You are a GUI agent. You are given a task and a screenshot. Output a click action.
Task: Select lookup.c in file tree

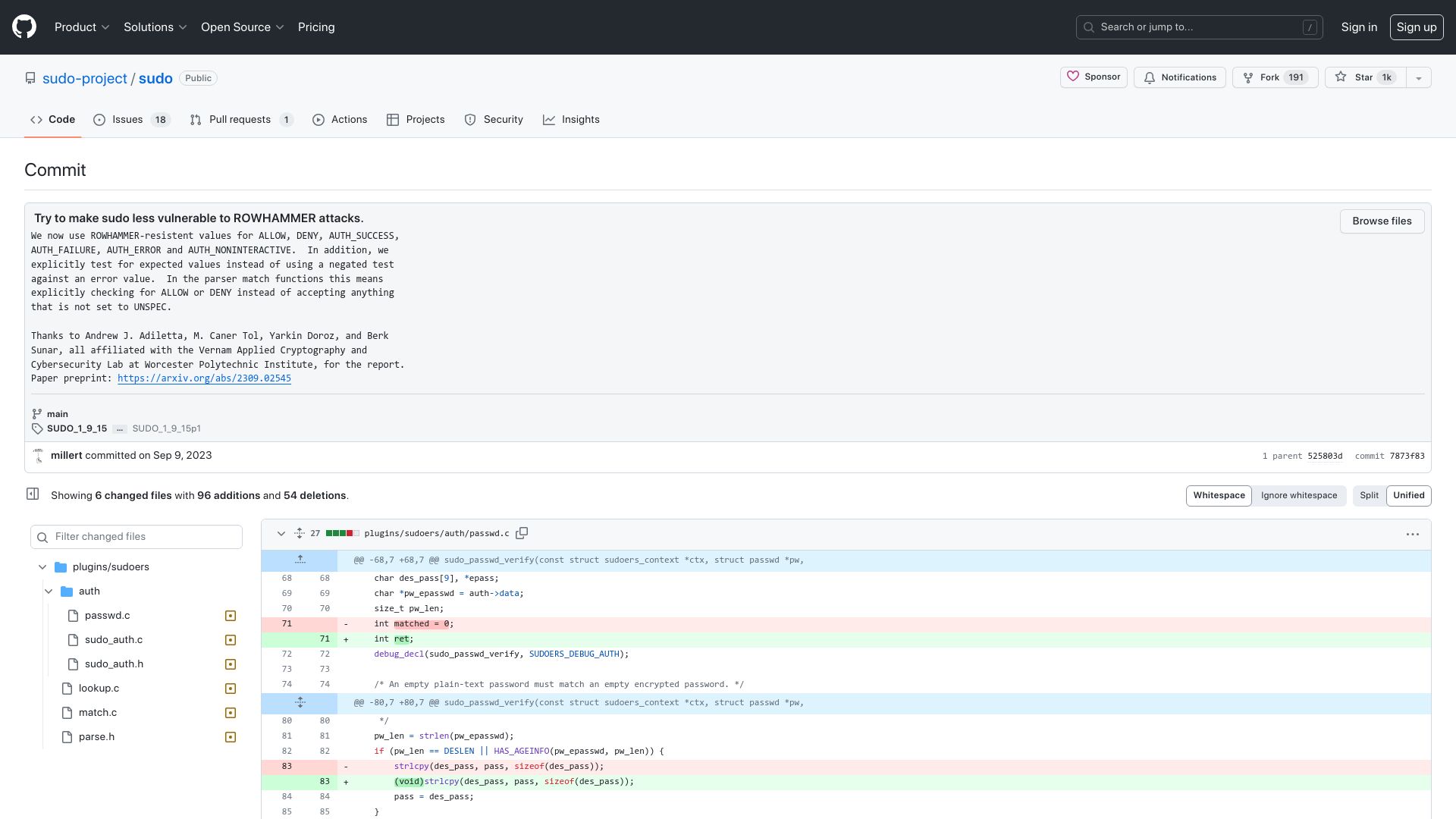[x=99, y=689]
